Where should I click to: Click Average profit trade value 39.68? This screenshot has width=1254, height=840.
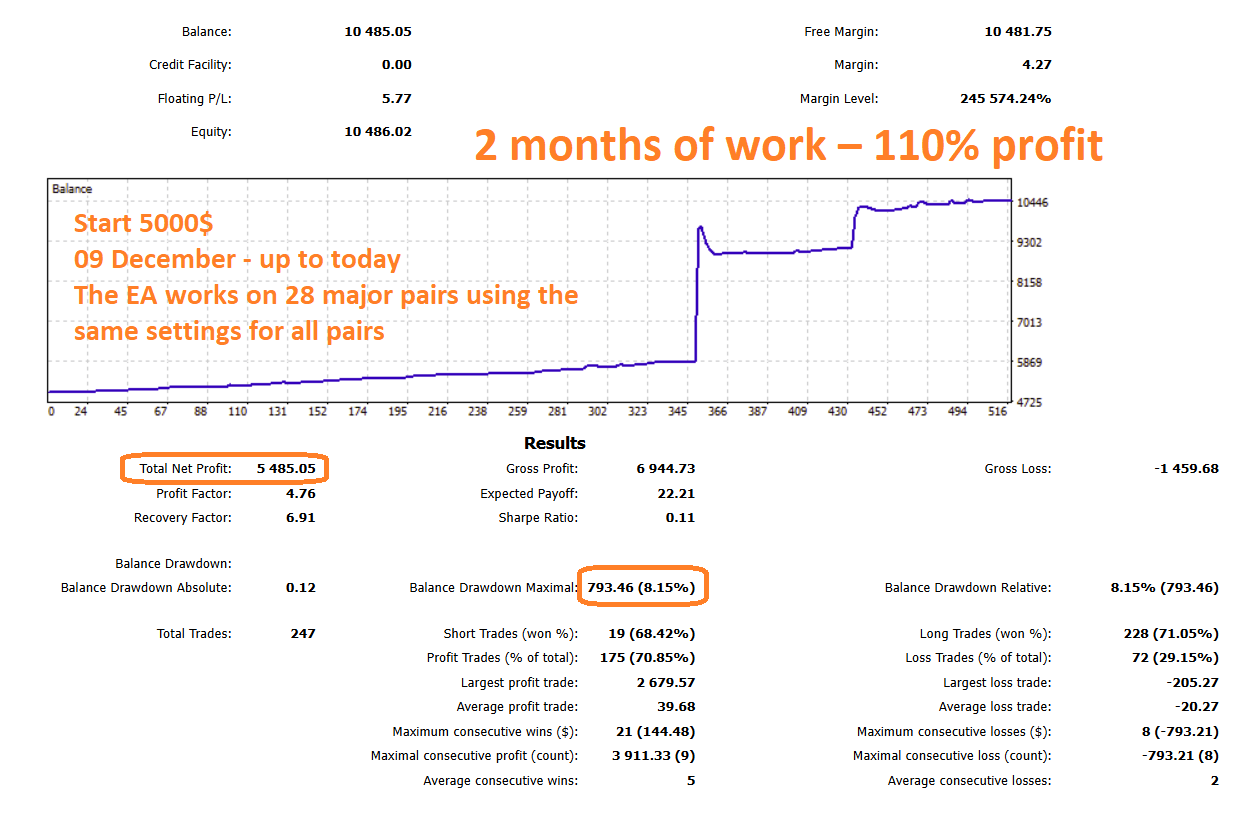click(676, 707)
